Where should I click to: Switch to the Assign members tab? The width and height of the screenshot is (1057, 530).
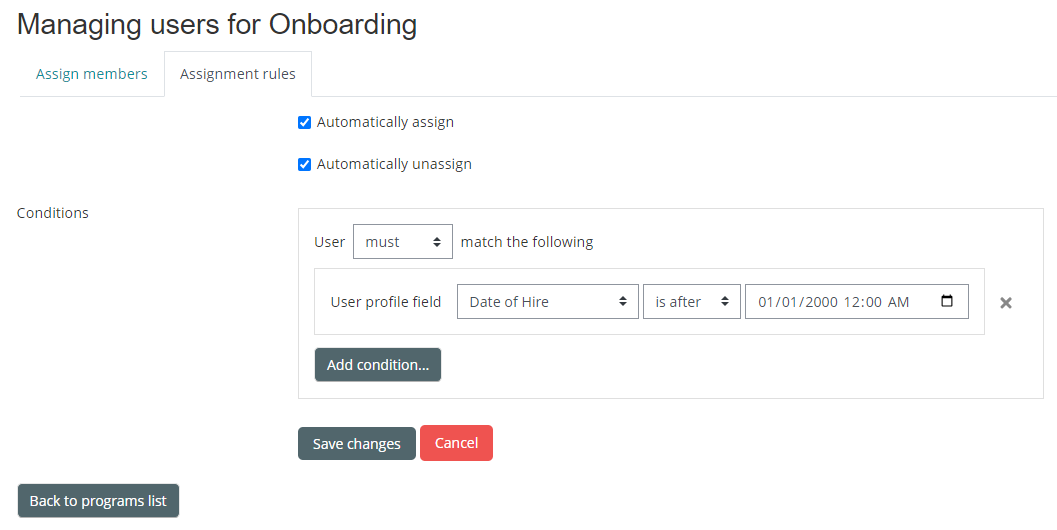(92, 74)
